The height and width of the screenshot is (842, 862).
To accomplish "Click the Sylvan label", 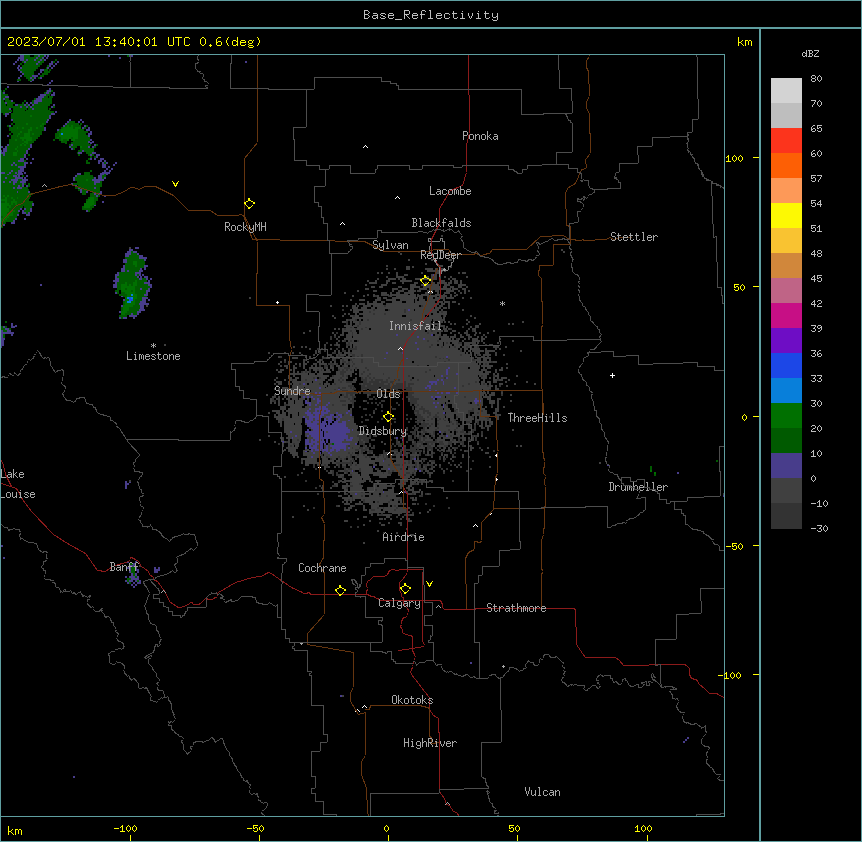I will [x=390, y=245].
